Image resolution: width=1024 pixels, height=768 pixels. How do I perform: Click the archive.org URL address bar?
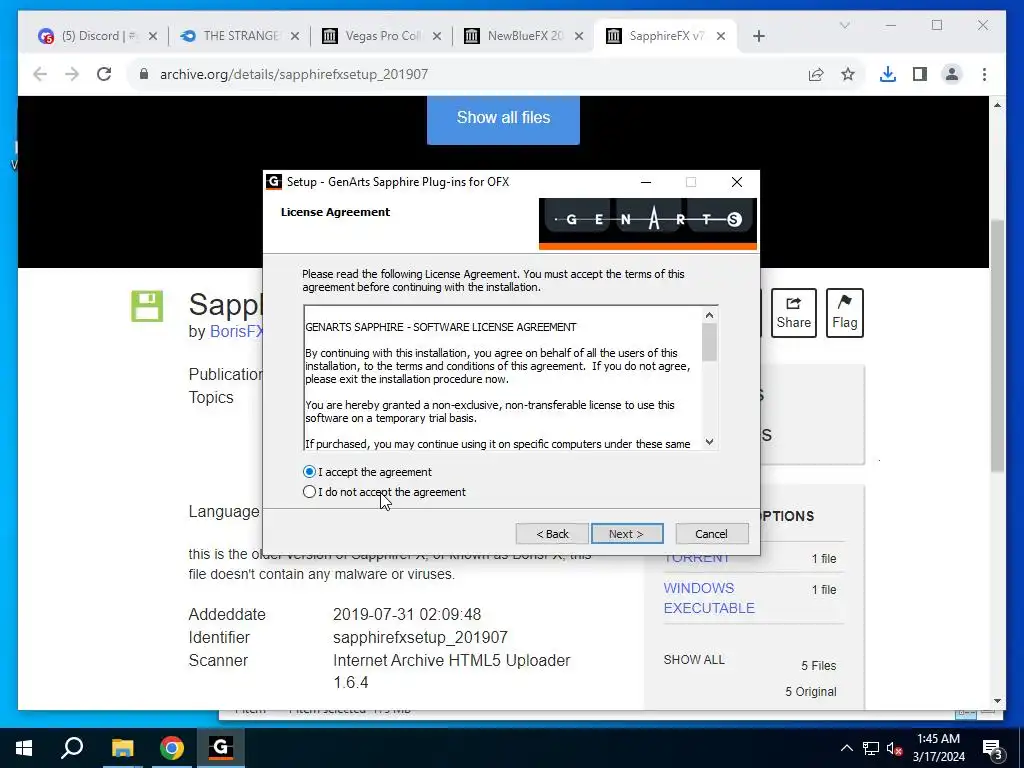tap(470, 74)
